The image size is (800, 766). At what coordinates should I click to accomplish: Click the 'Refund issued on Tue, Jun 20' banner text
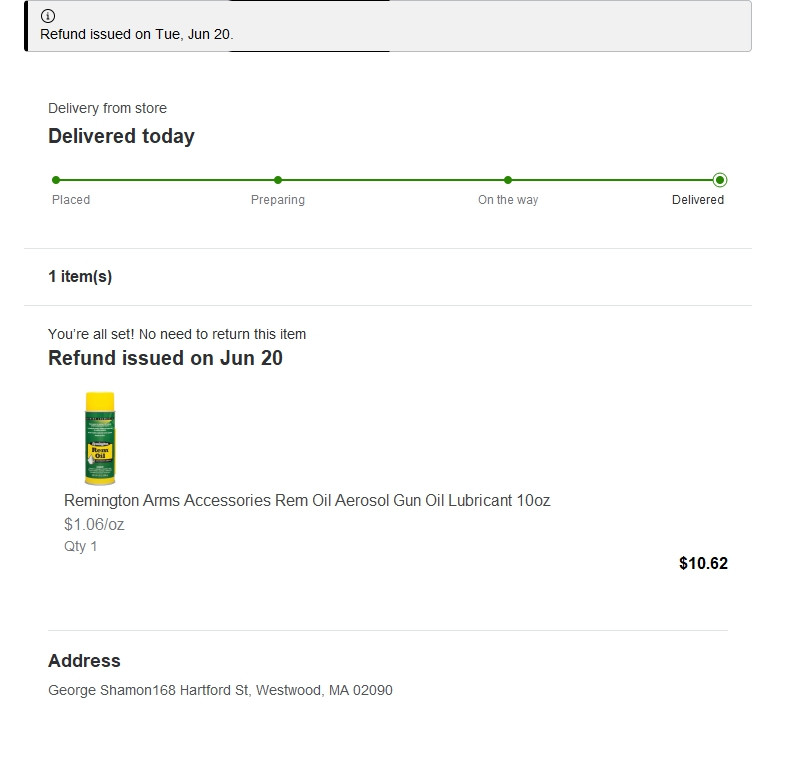coord(136,34)
